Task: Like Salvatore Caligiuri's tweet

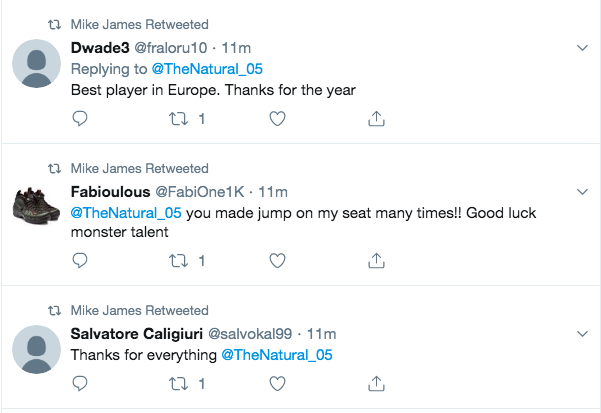Action: coord(279,383)
